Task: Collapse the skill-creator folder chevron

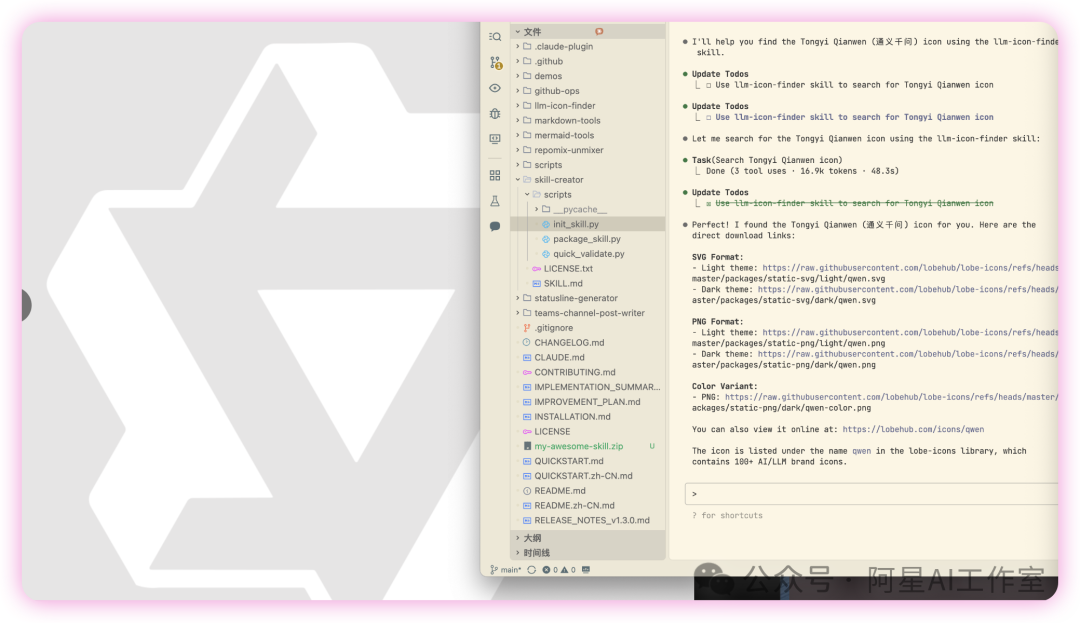Action: click(x=518, y=180)
